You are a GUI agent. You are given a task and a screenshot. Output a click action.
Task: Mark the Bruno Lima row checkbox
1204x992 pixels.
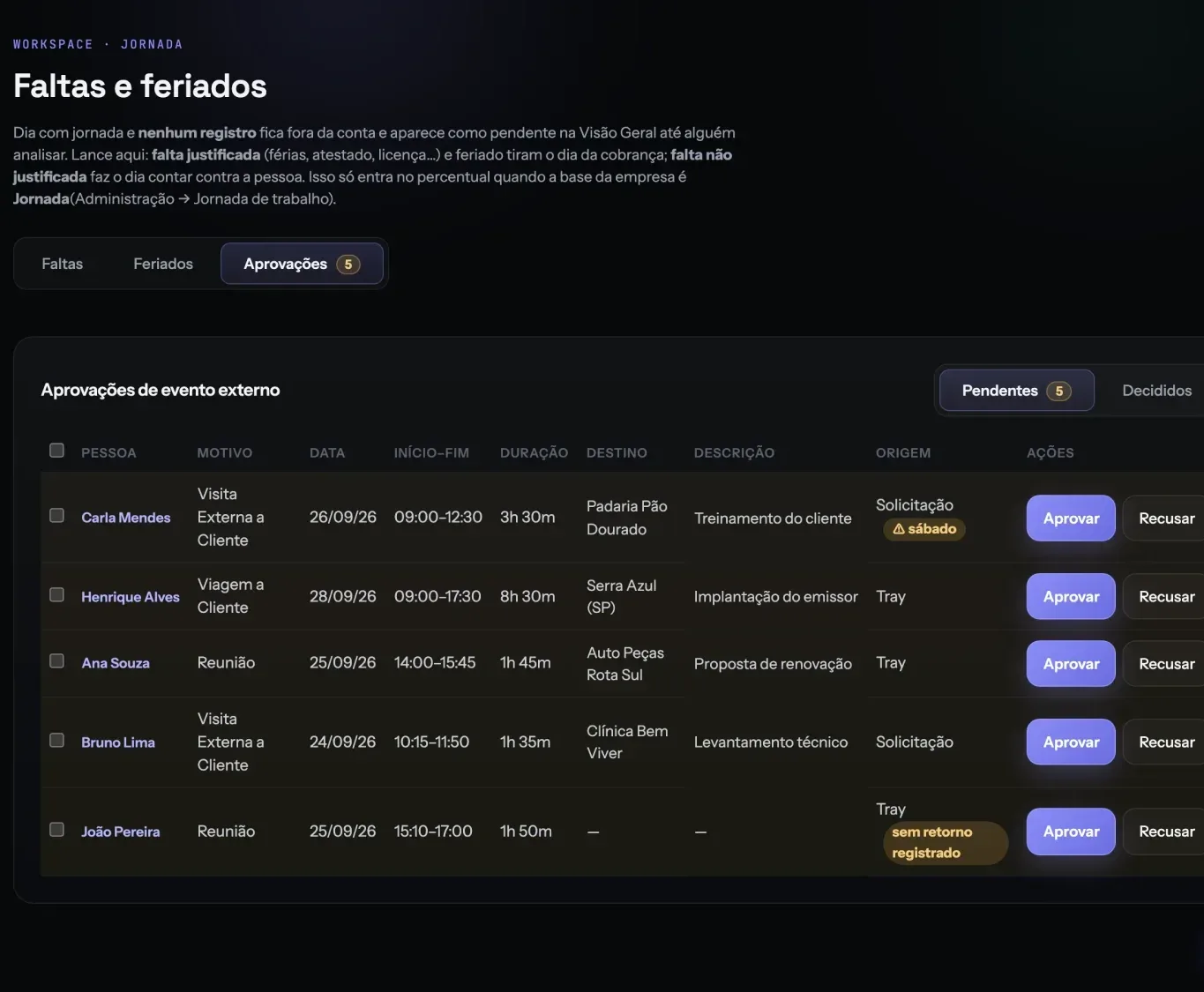[x=56, y=741]
